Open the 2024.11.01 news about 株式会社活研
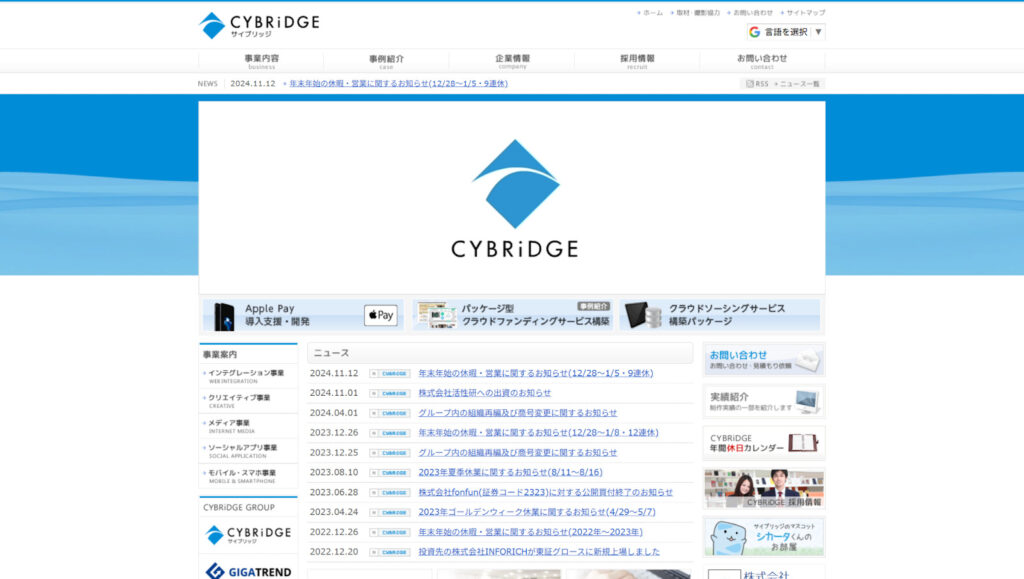1024x579 pixels. point(484,393)
